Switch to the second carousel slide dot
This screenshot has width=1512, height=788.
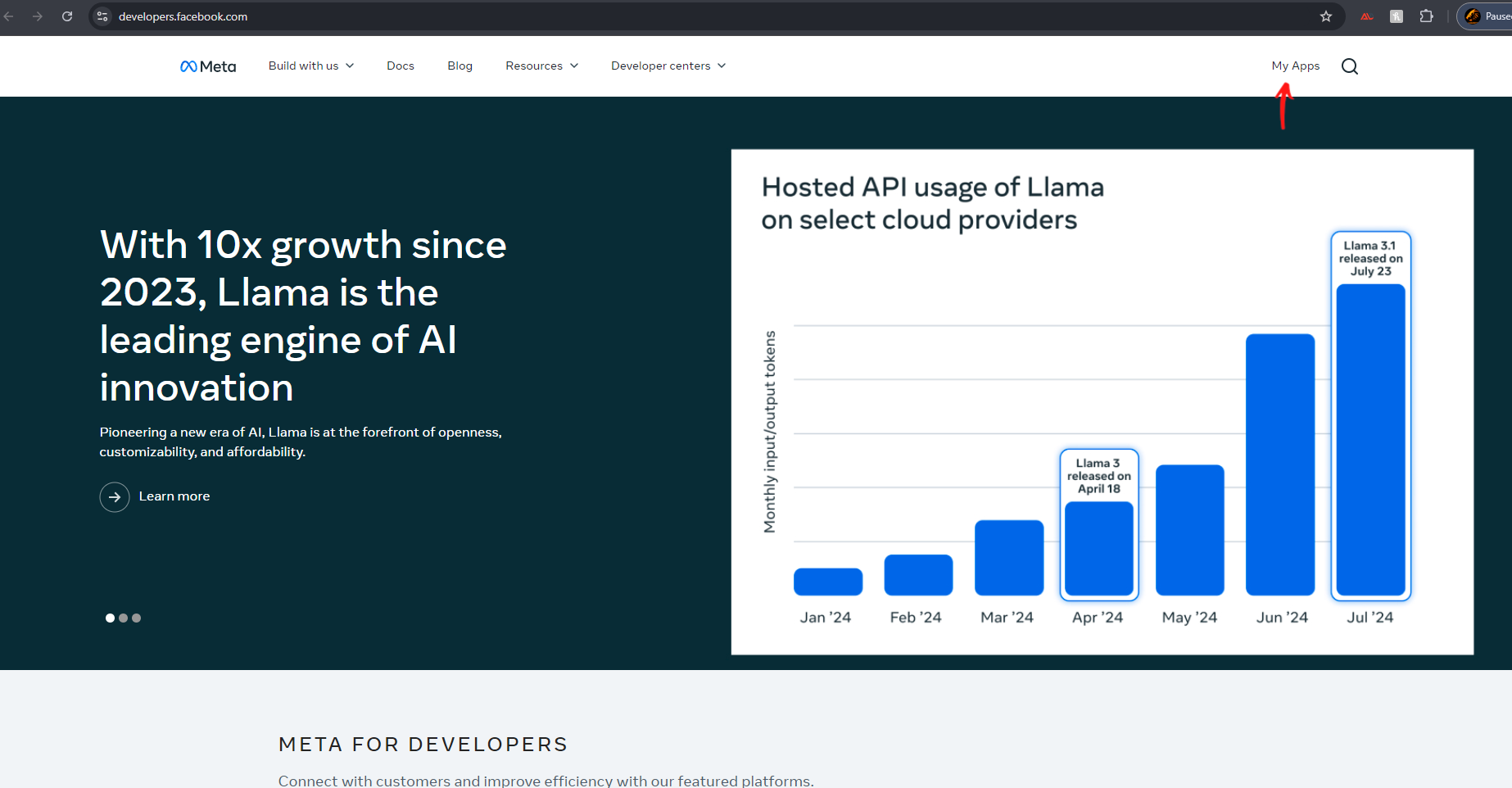[x=123, y=618]
